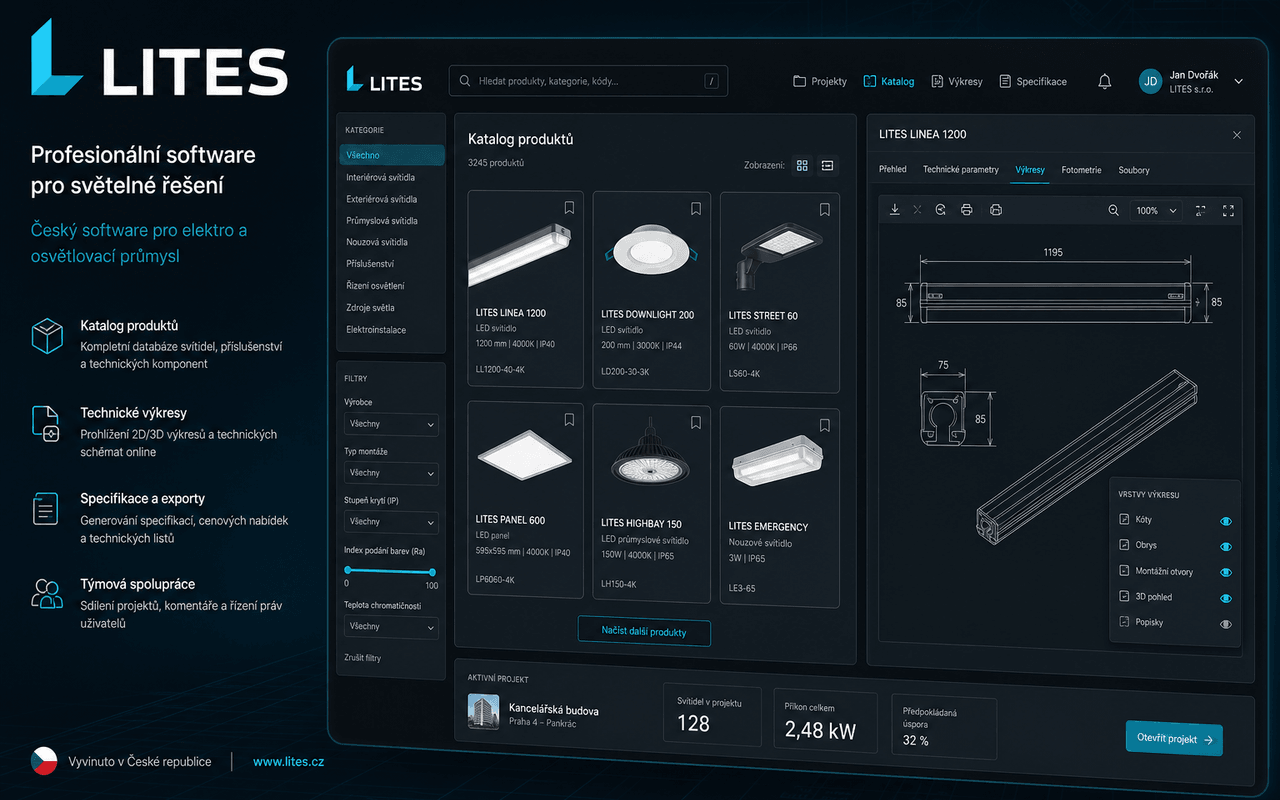Bookmark the LITES EMERGENCY card

(825, 425)
